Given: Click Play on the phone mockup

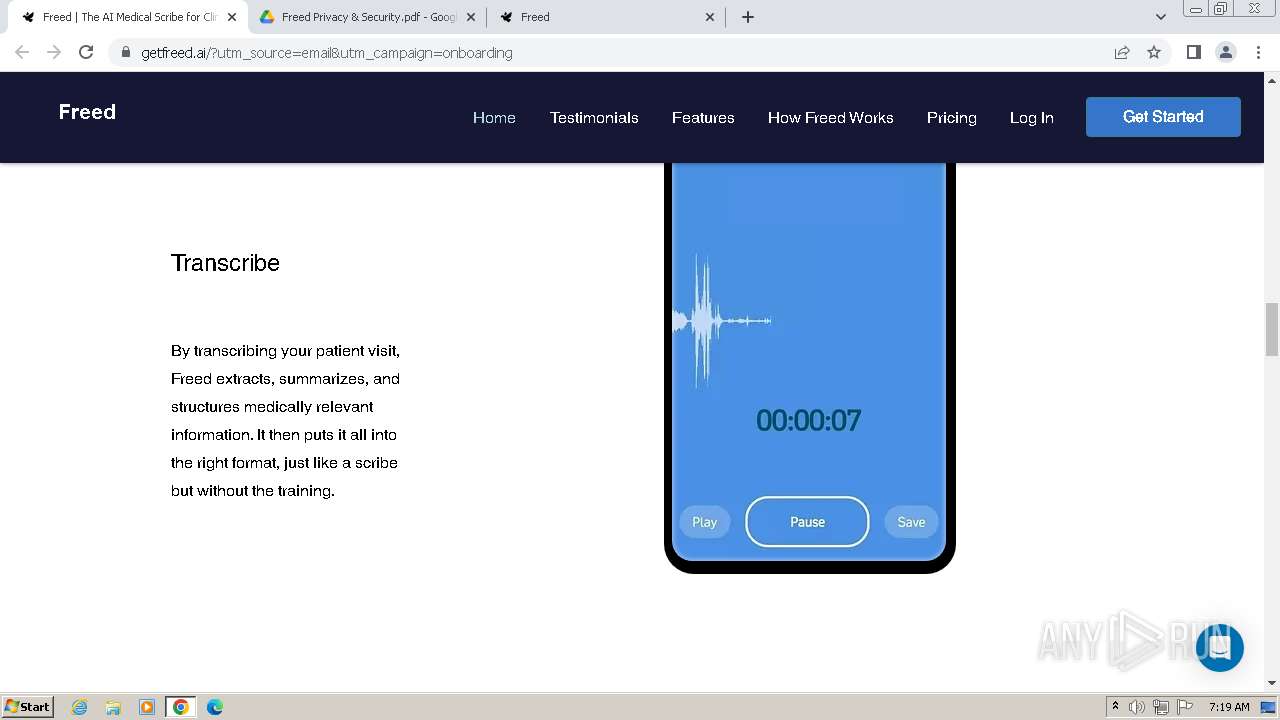Looking at the screenshot, I should point(705,522).
